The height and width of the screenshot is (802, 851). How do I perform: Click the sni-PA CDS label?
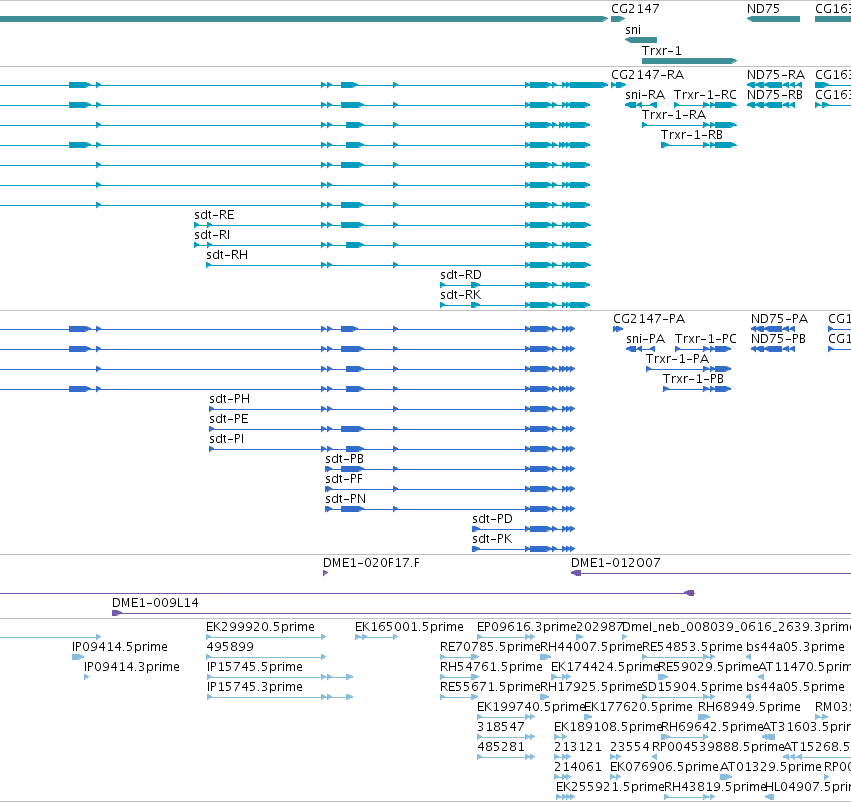point(645,339)
